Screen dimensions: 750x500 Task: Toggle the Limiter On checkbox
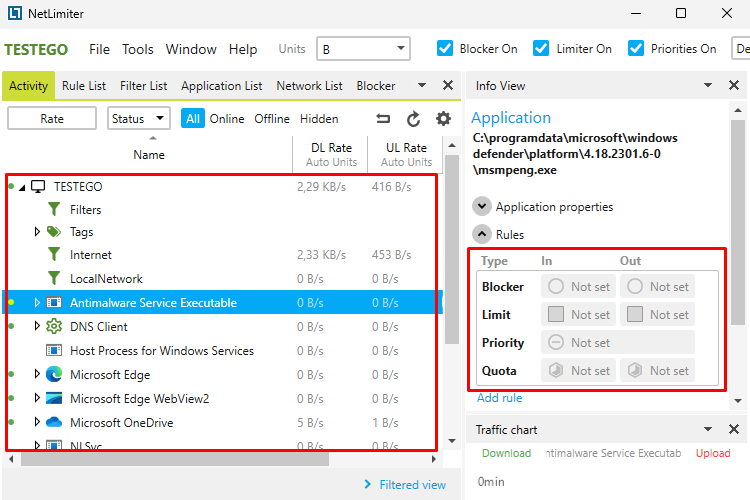(x=541, y=48)
